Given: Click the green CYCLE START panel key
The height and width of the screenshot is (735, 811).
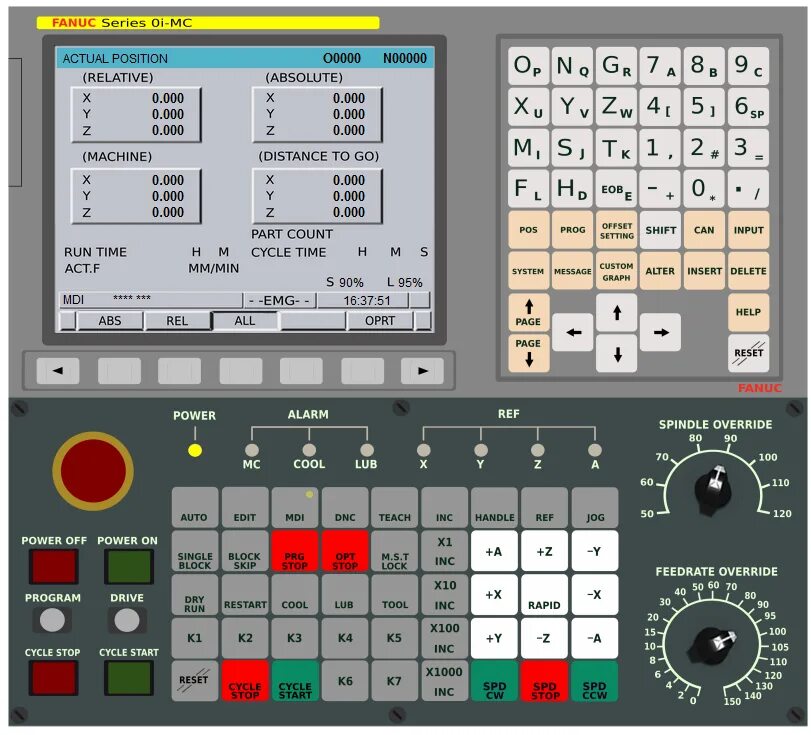Looking at the screenshot, I should (295, 681).
